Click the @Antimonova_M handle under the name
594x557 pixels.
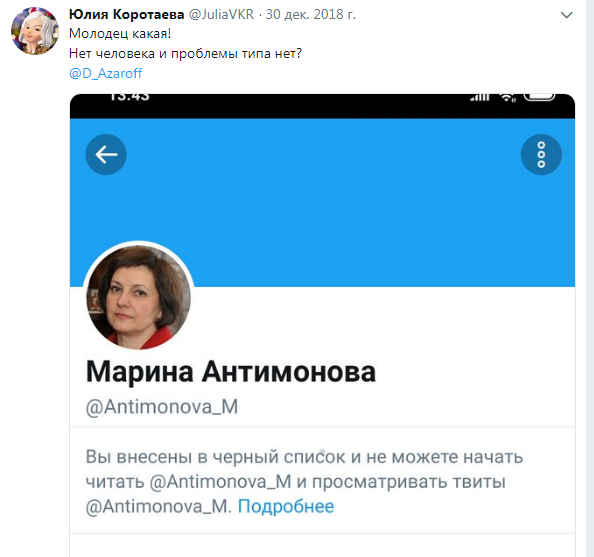pos(162,407)
